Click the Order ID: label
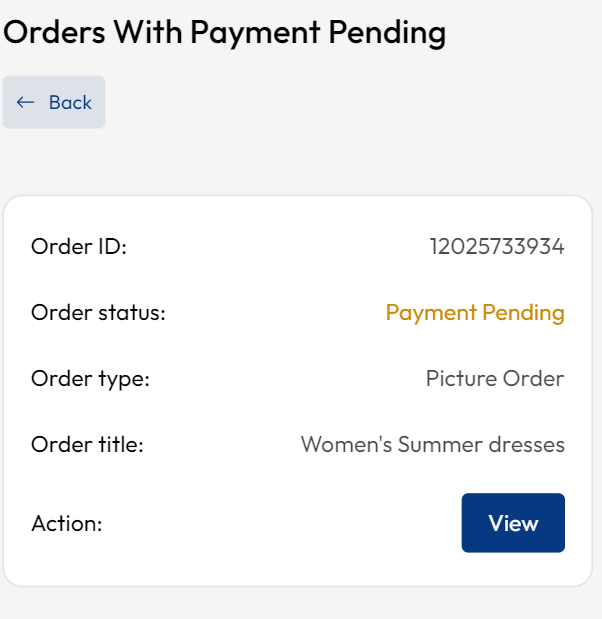 pyautogui.click(x=79, y=246)
